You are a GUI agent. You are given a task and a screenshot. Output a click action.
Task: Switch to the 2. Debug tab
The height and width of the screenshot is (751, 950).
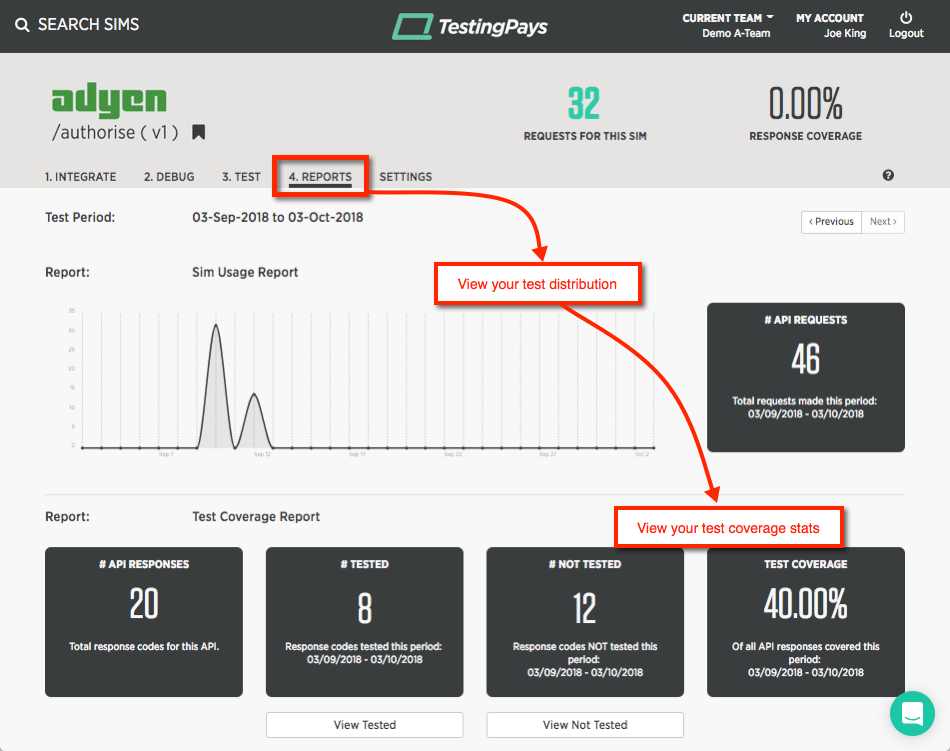pos(169,177)
